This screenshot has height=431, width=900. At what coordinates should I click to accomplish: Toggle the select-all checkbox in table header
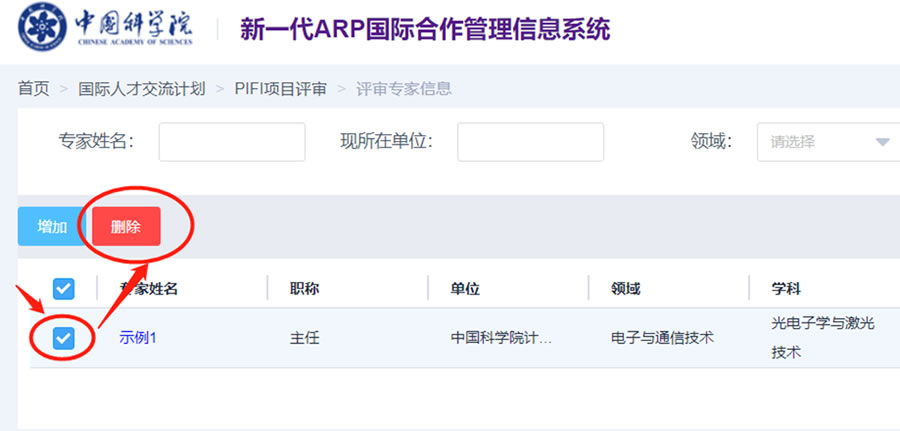coord(63,289)
